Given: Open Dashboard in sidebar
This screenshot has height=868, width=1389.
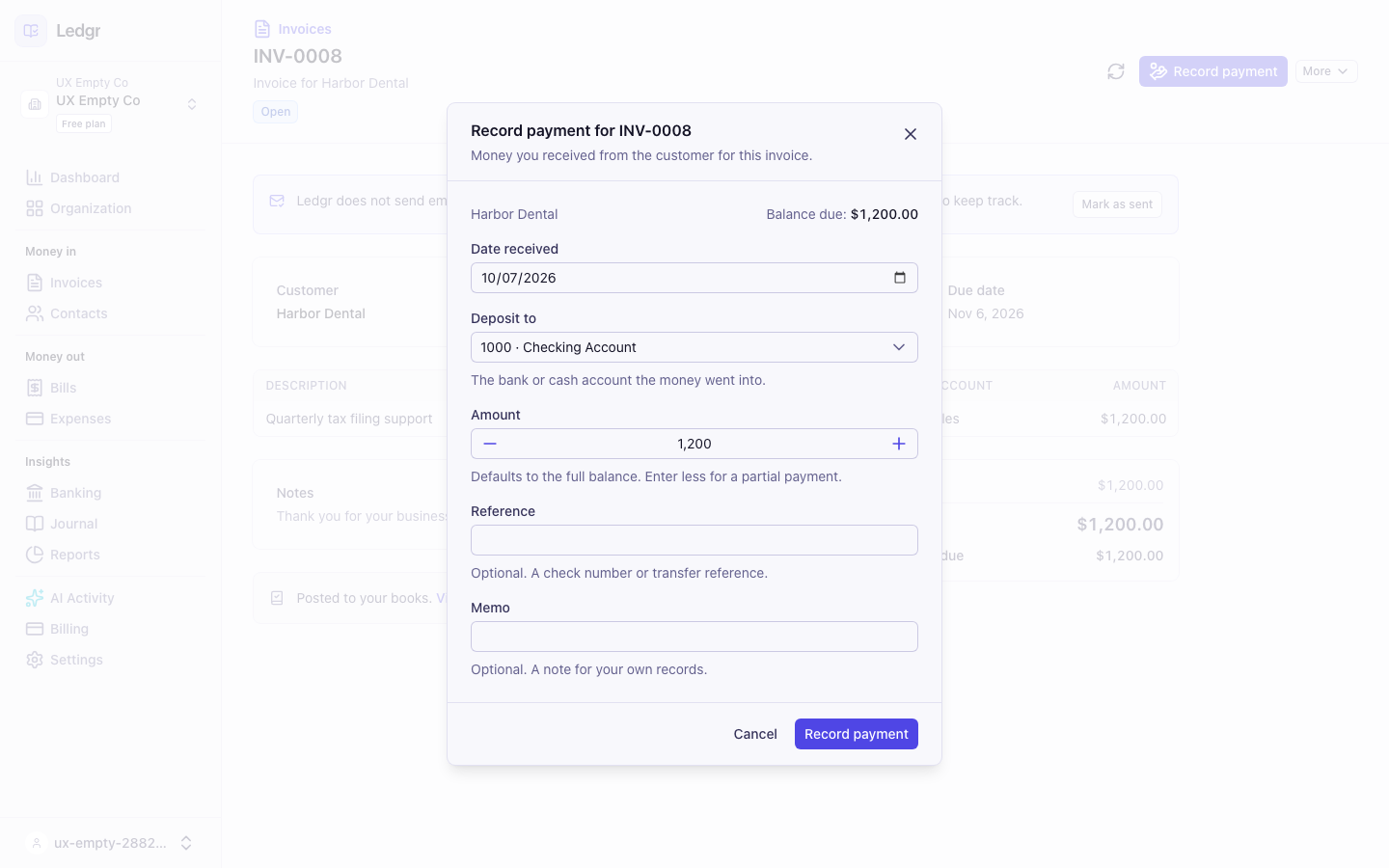Looking at the screenshot, I should point(85,177).
